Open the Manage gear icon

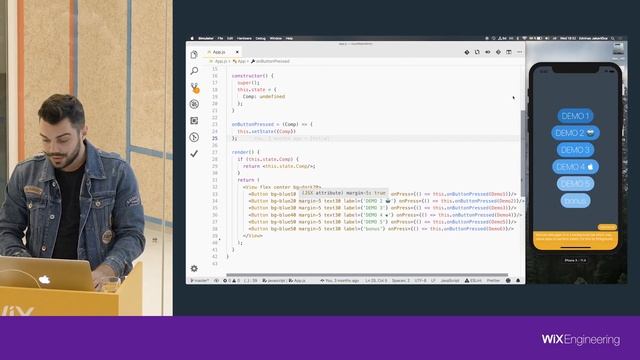194,268
